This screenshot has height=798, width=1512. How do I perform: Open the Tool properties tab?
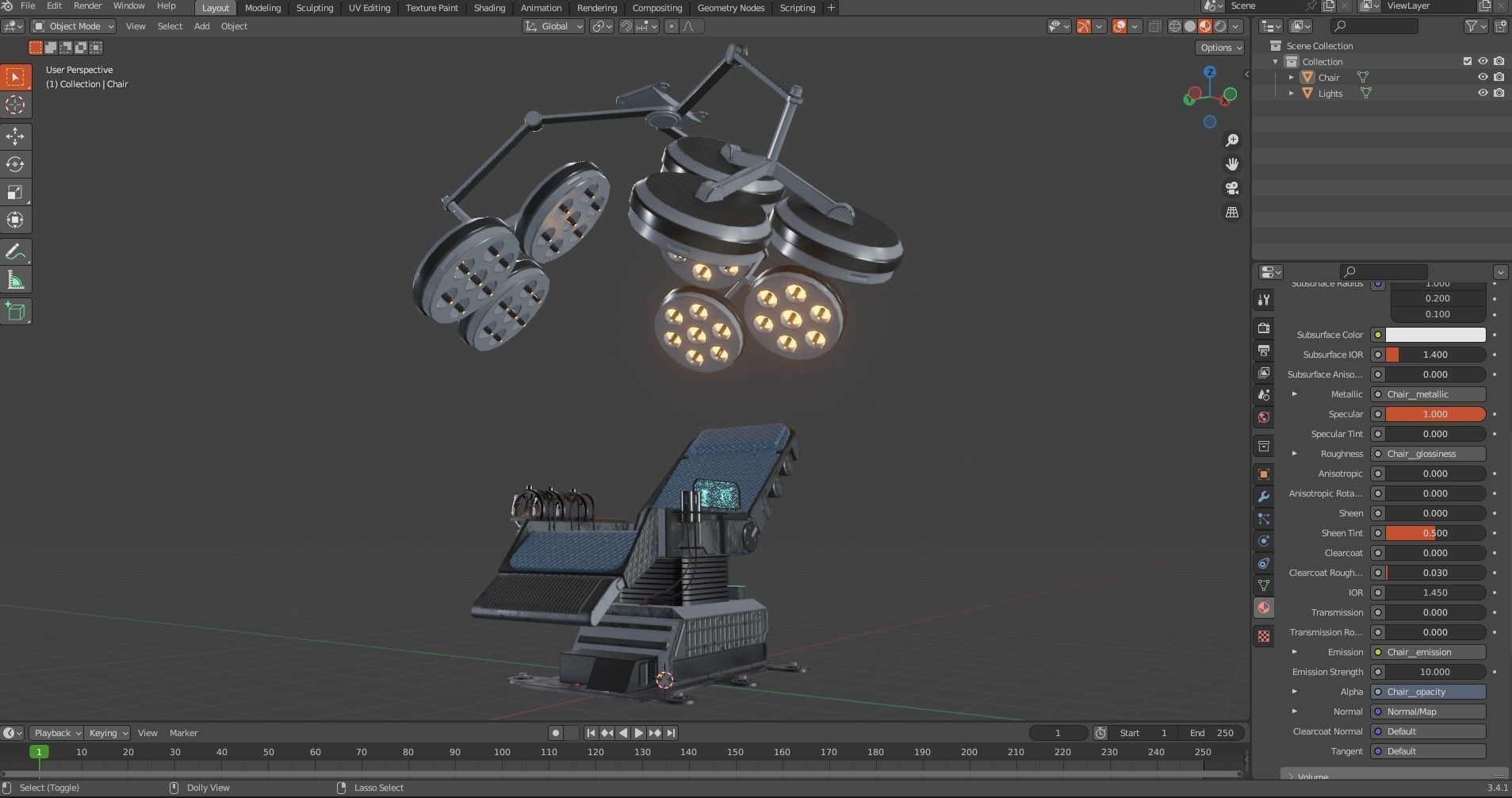[x=1264, y=300]
